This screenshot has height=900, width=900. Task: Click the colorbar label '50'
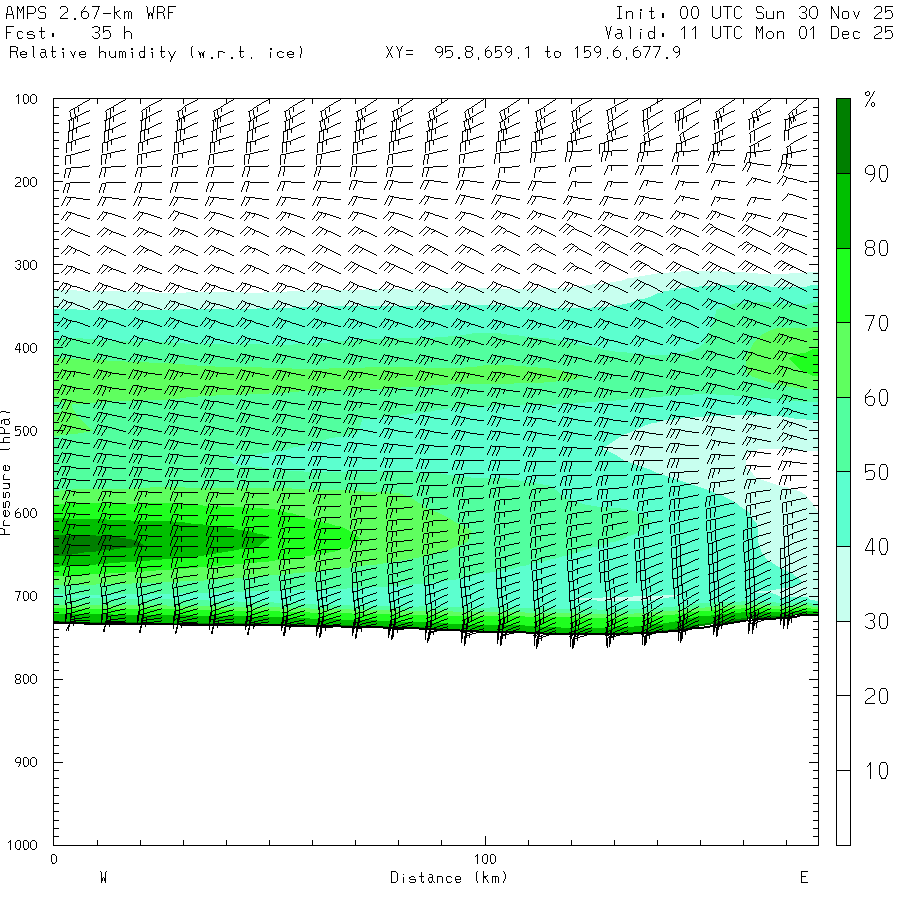point(876,472)
